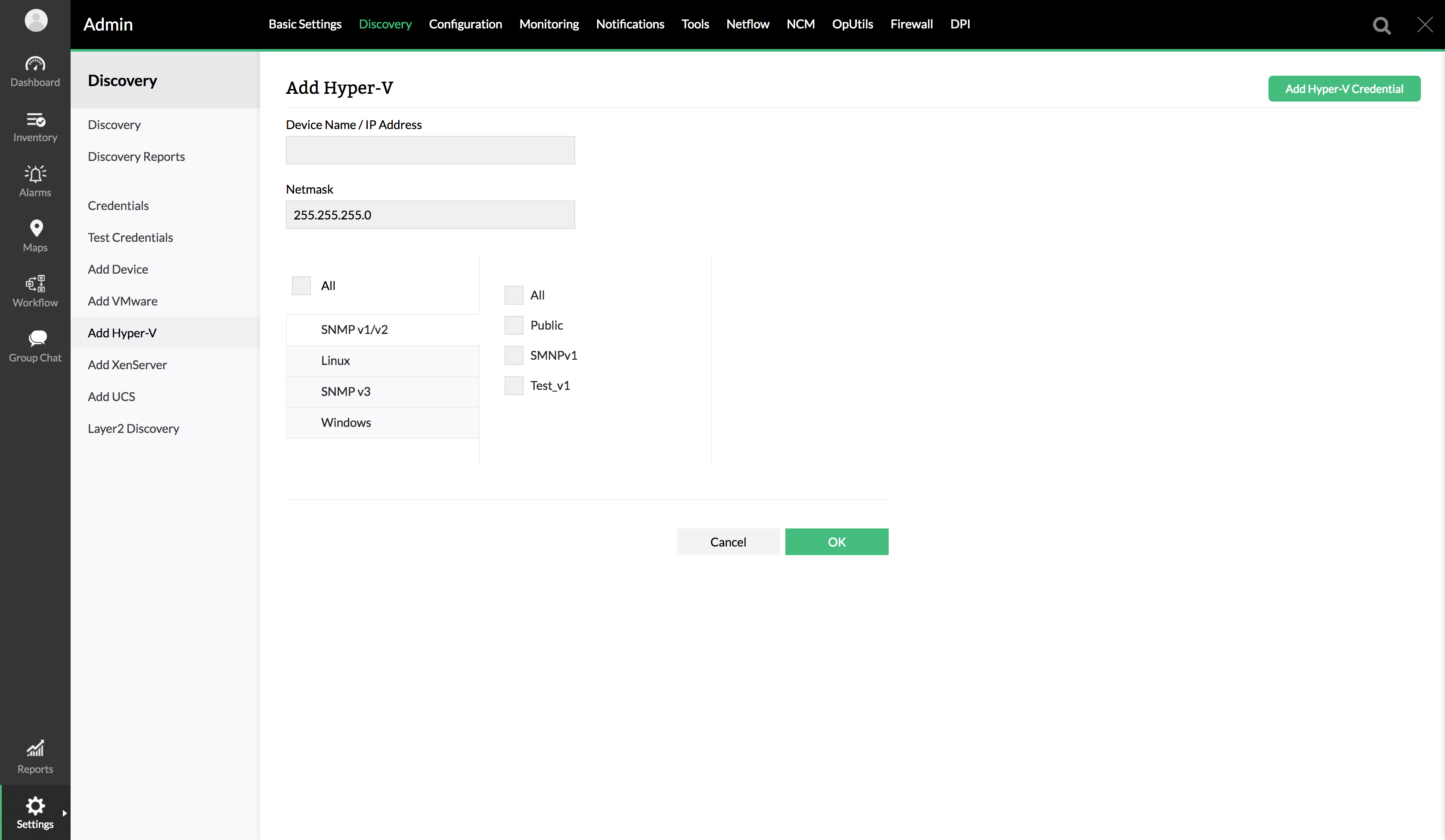Switch to the Monitoring tab
This screenshot has height=840, width=1445.
[x=549, y=24]
